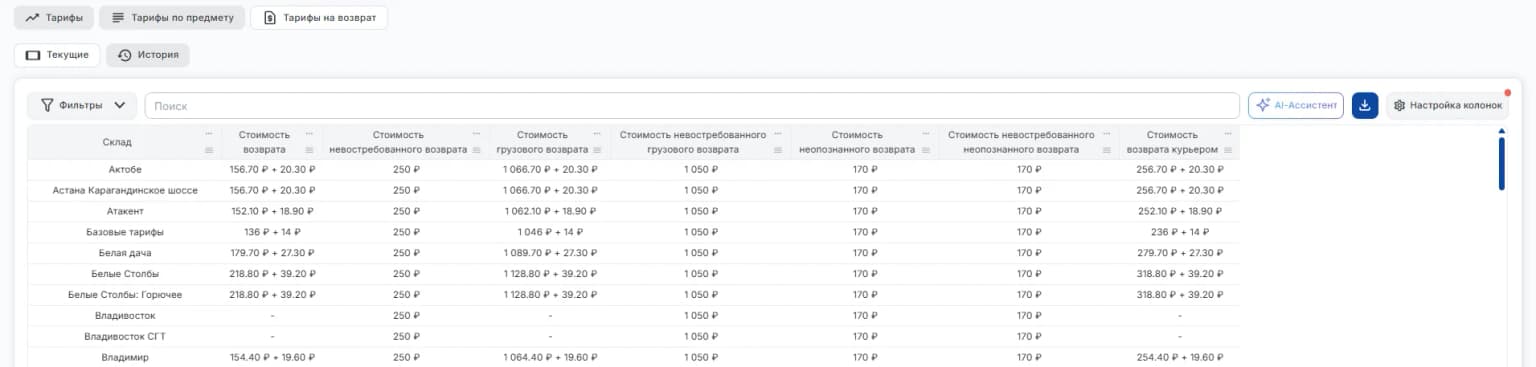Click the hamburger icon in Склад column header
The height and width of the screenshot is (367, 1536).
pos(209,150)
